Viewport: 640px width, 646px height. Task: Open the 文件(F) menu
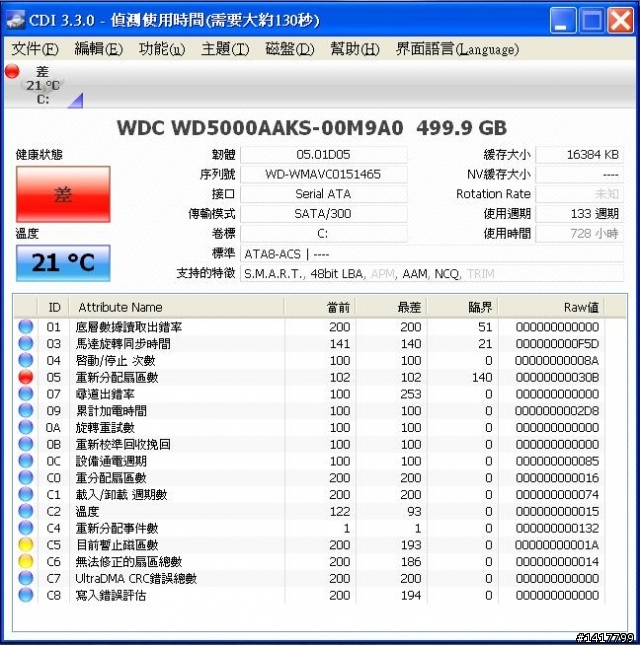point(35,49)
